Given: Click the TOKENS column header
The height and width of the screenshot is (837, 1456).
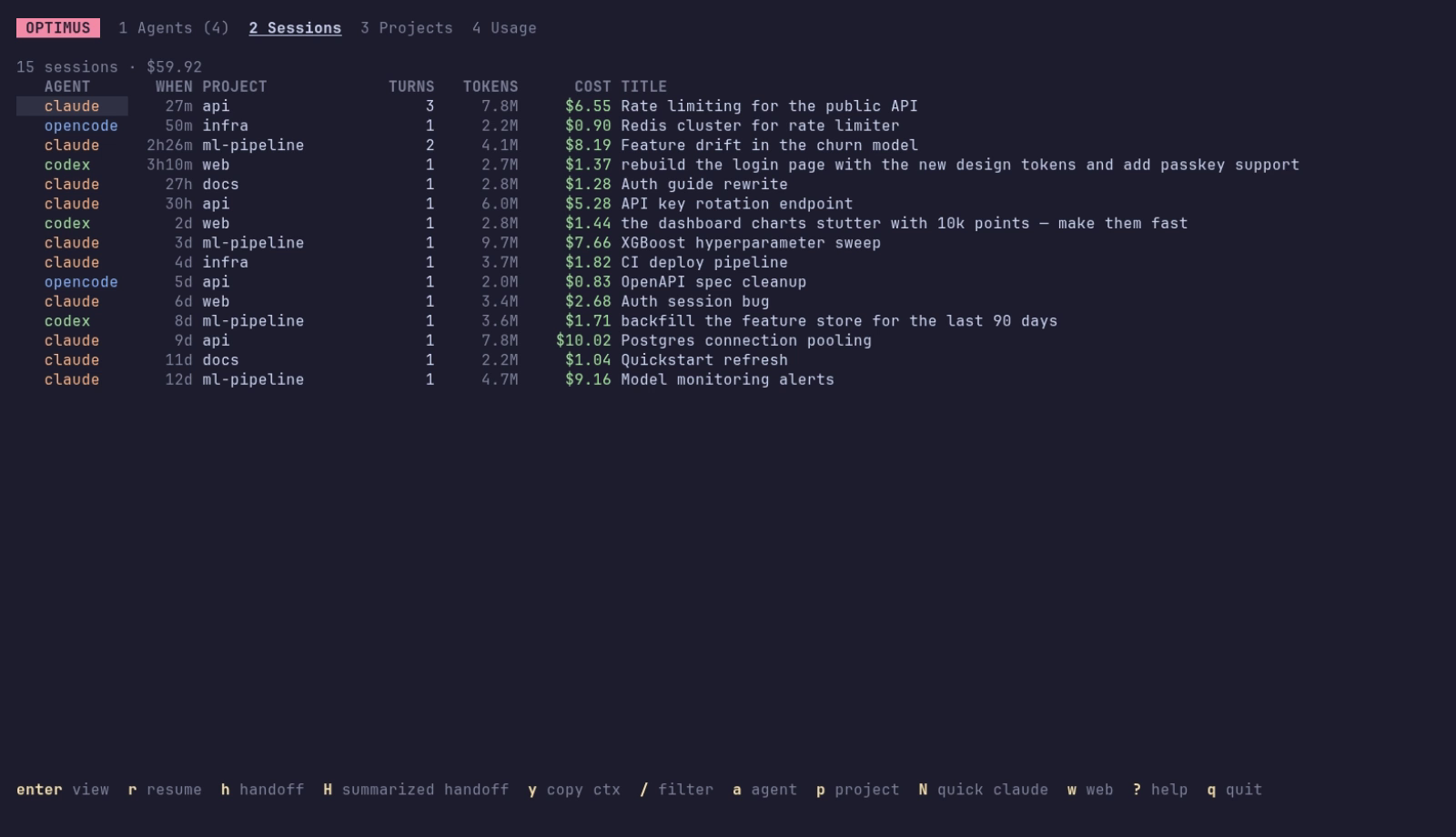Looking at the screenshot, I should coord(490,86).
